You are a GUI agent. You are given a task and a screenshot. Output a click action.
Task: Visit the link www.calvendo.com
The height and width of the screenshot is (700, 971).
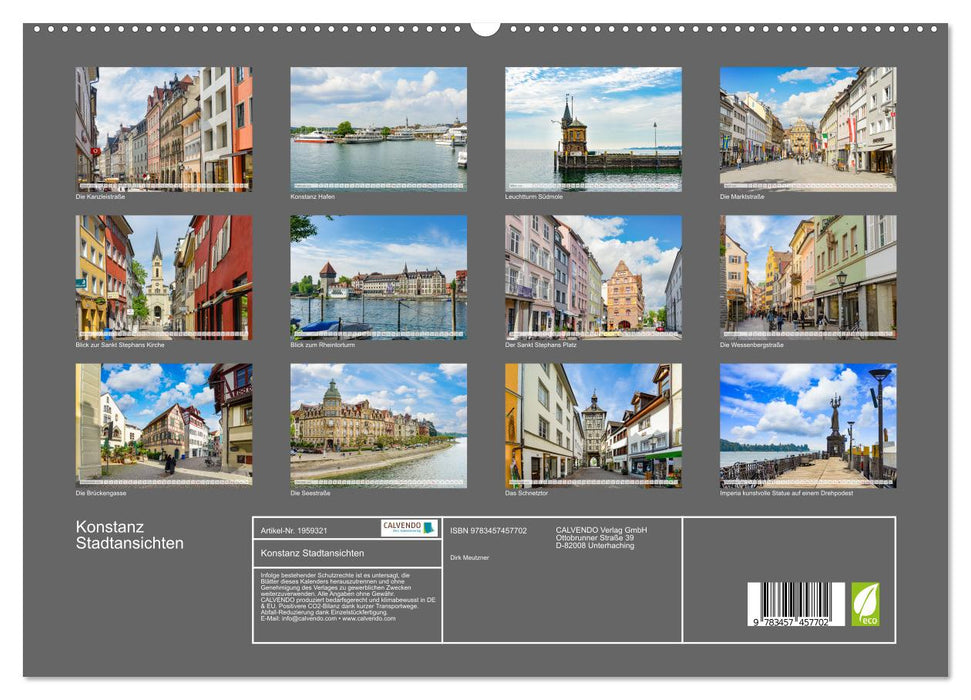point(369,620)
